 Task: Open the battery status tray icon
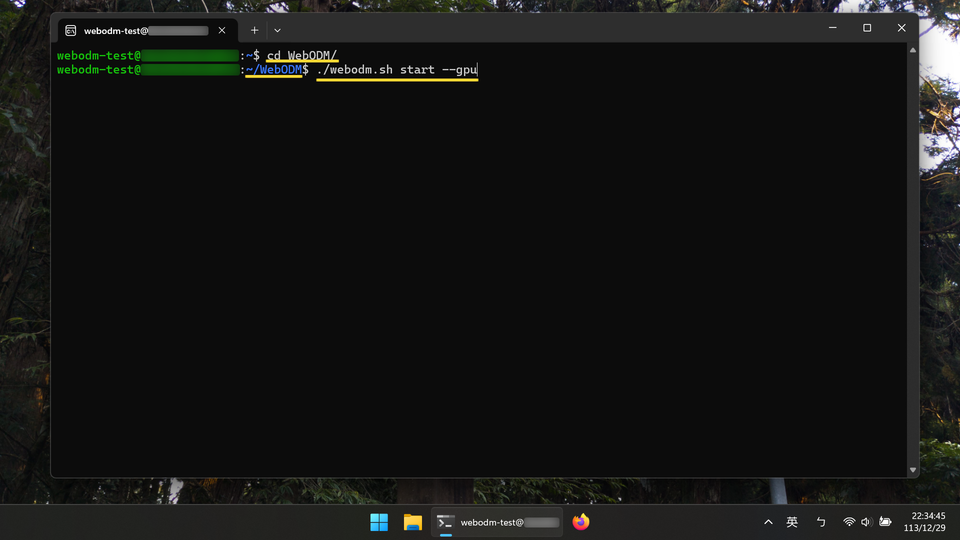(x=885, y=522)
